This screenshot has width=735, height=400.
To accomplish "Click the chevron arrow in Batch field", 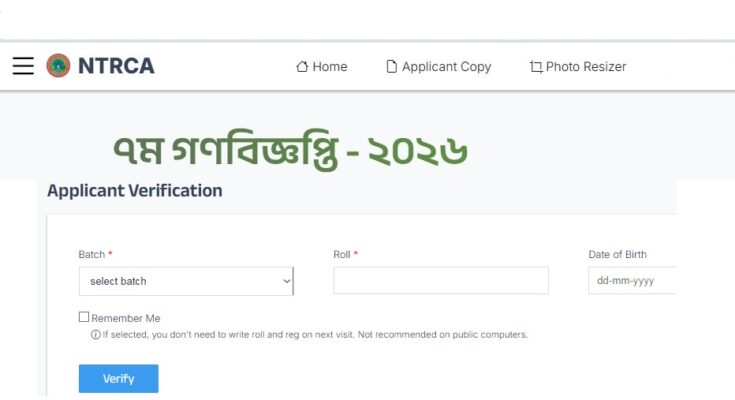I will point(286,281).
